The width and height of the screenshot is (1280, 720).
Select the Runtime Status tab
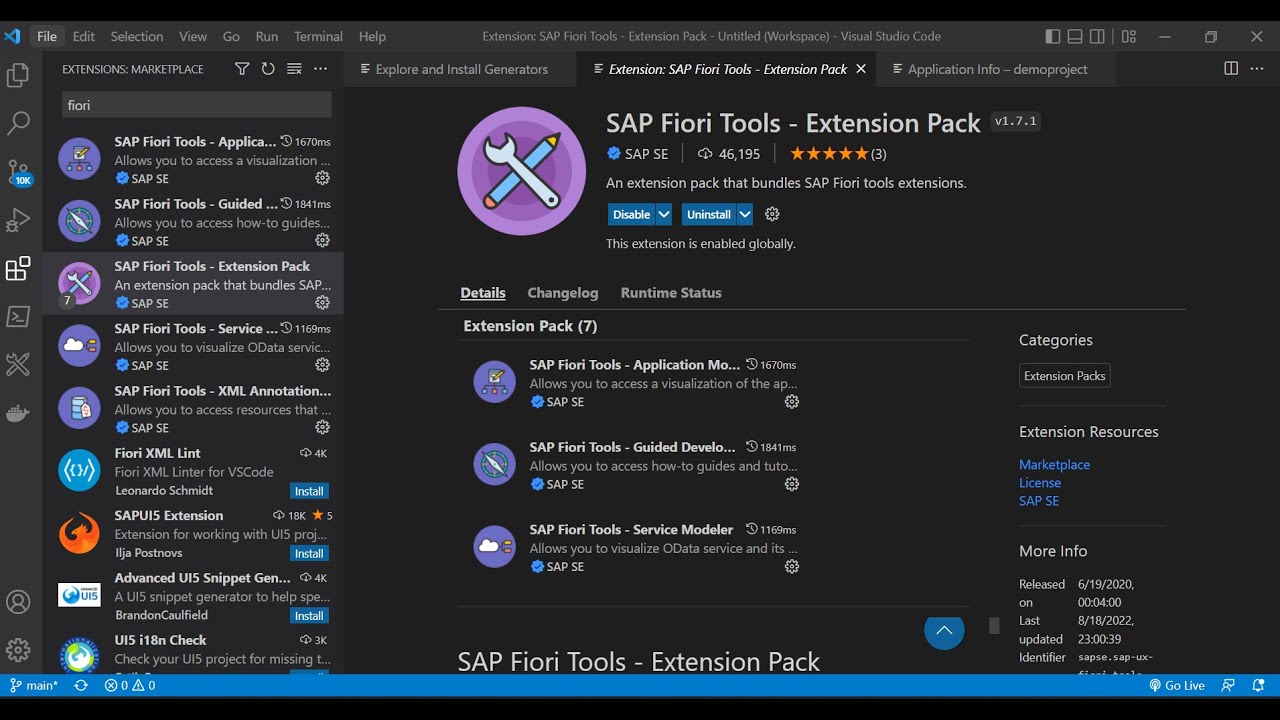(x=671, y=293)
